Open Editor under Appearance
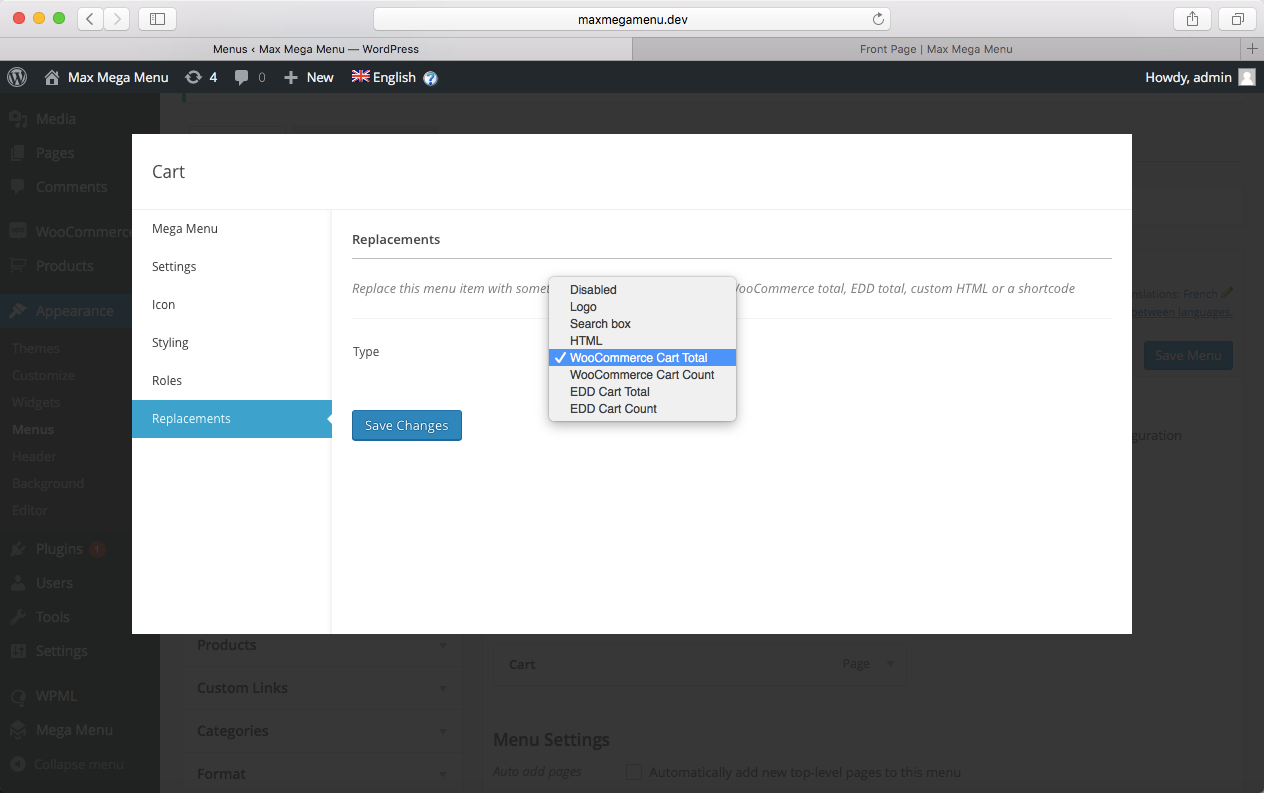The image size is (1264, 793). (30, 510)
